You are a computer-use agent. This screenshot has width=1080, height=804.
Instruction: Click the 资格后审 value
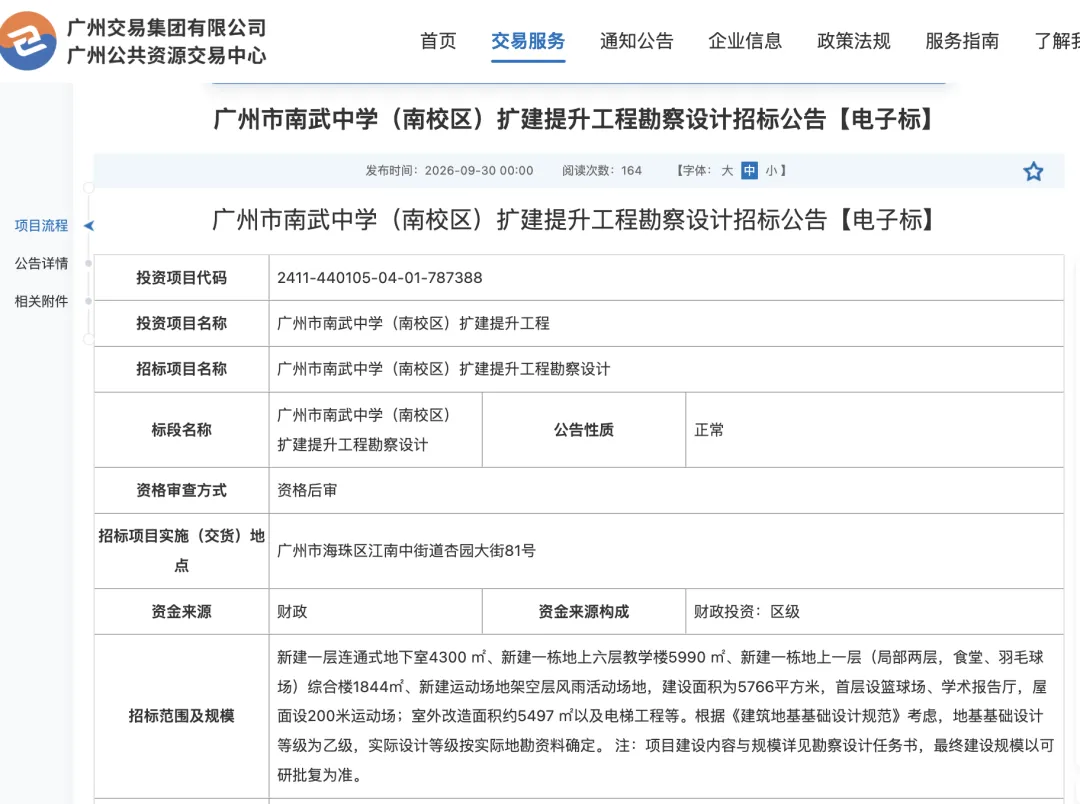pos(307,491)
